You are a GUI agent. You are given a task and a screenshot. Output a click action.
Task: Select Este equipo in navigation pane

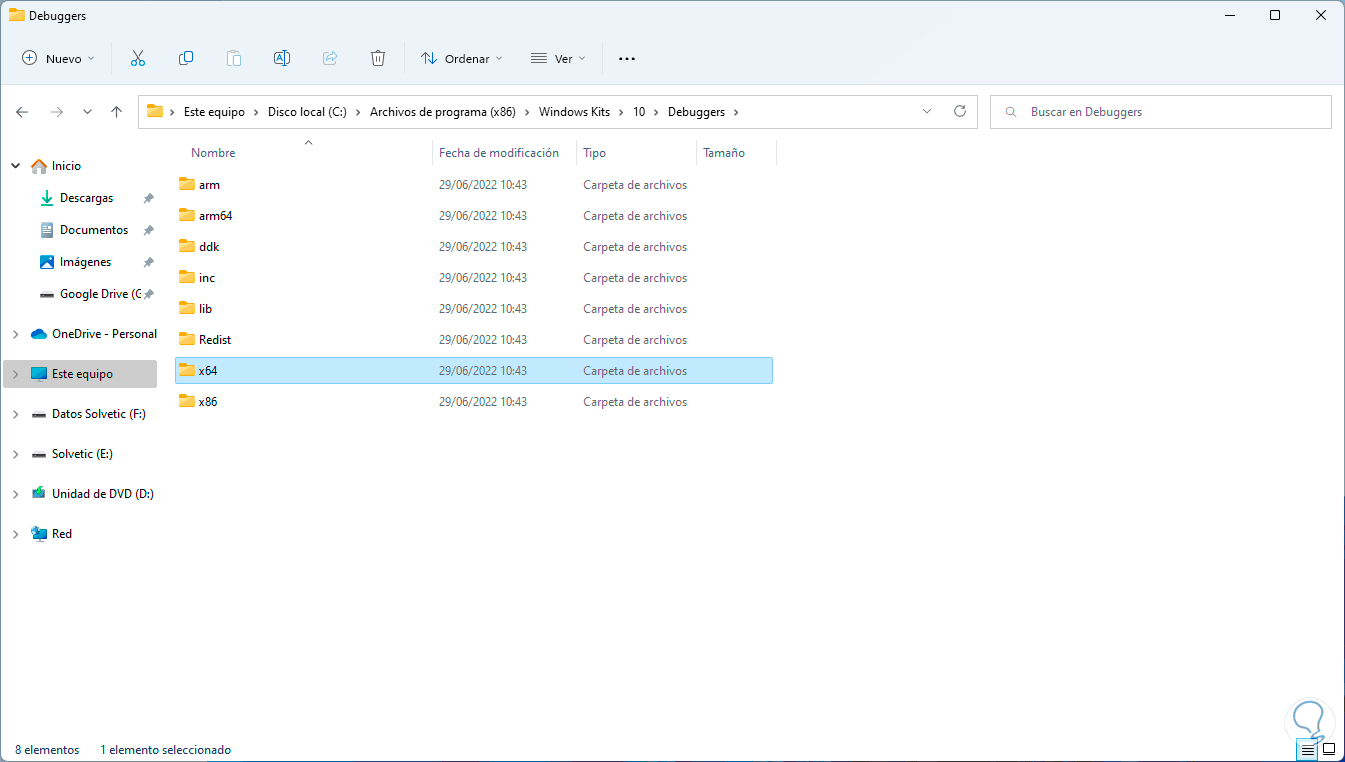click(82, 374)
